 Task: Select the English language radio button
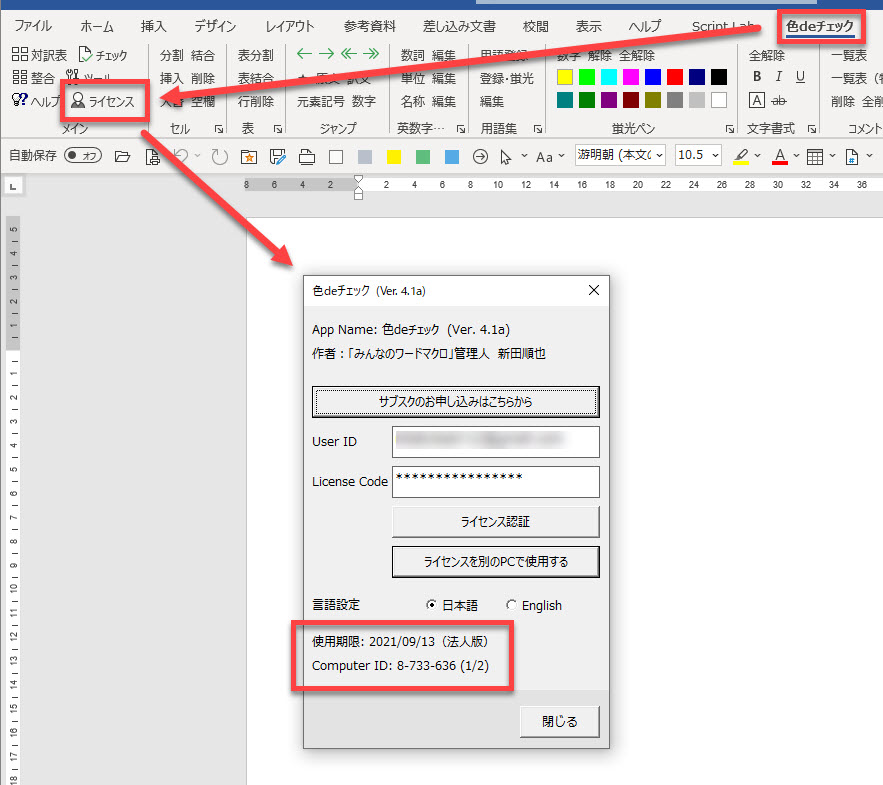tap(512, 605)
